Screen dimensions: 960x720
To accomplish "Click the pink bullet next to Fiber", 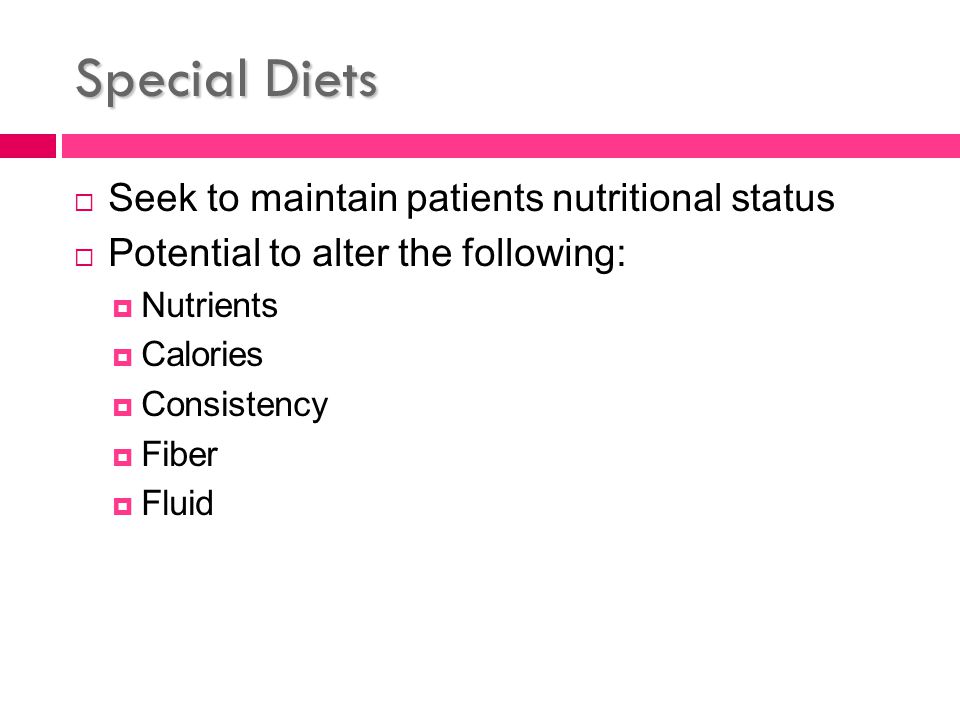I will (122, 457).
